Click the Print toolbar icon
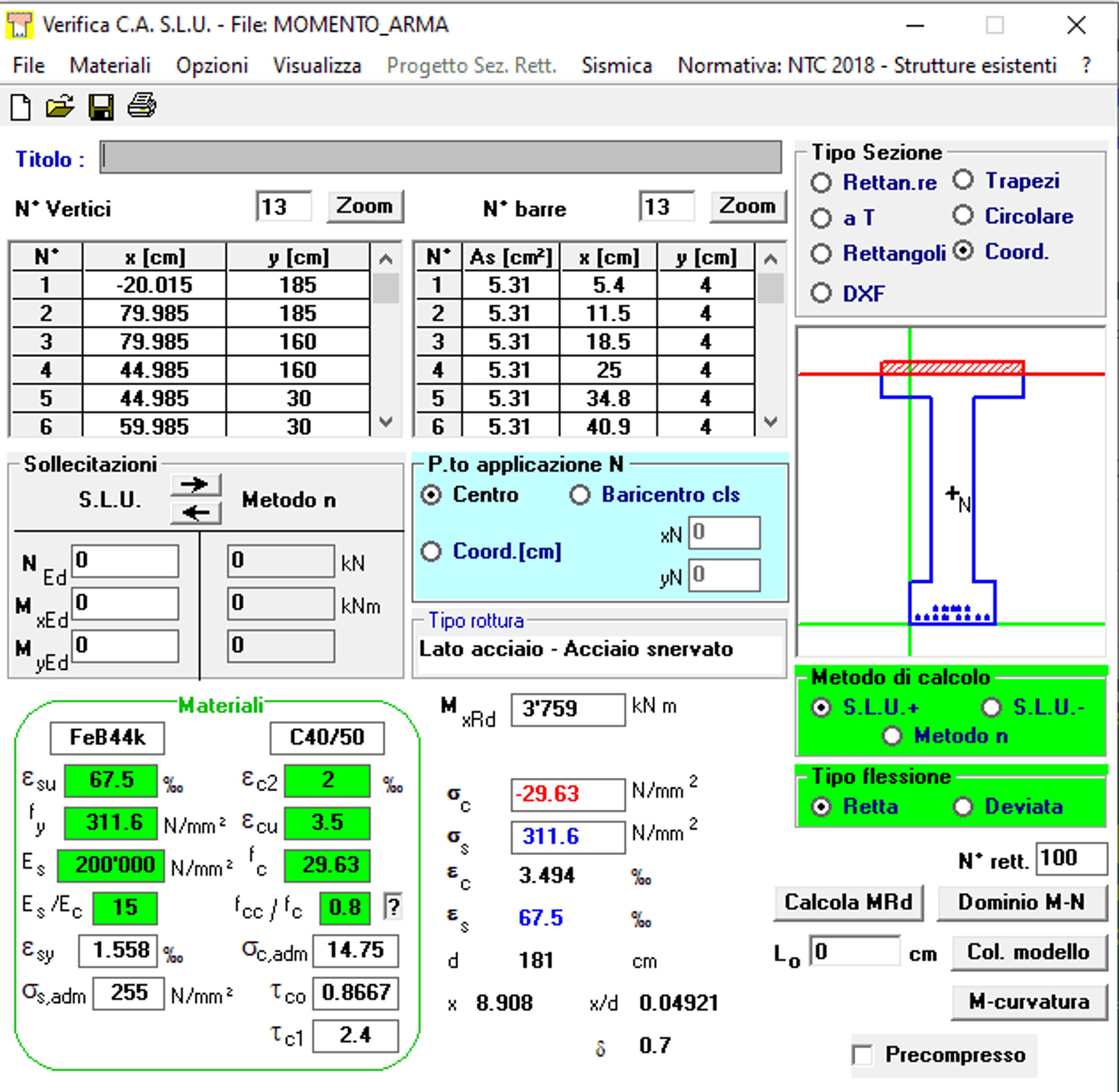The width and height of the screenshot is (1119, 1092). [141, 106]
